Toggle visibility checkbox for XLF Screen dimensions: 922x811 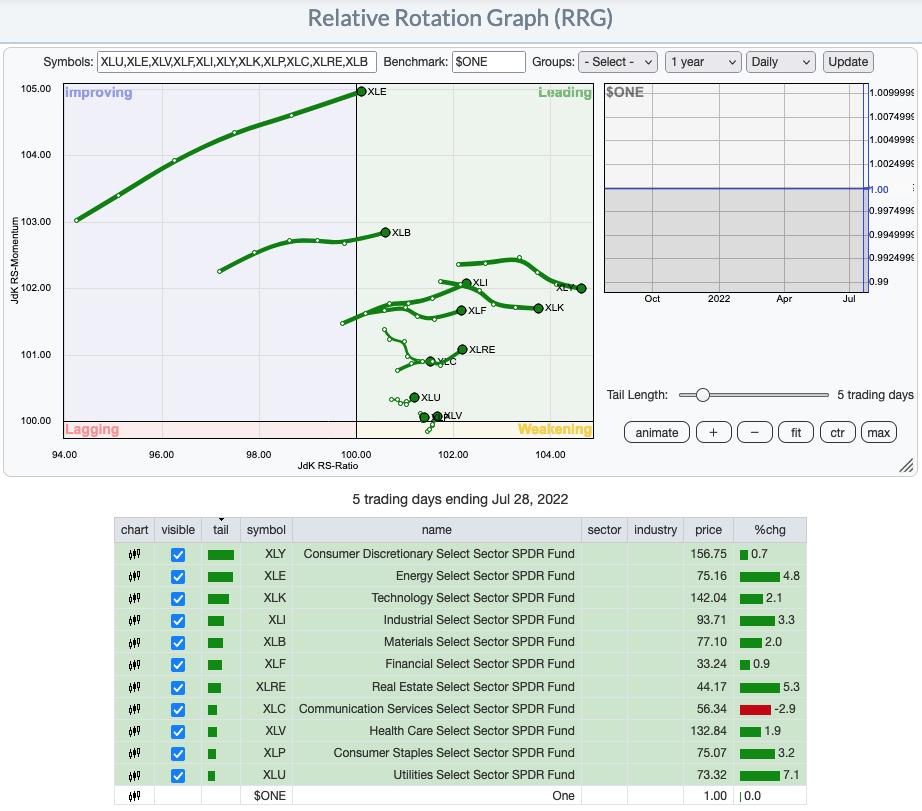[x=178, y=665]
